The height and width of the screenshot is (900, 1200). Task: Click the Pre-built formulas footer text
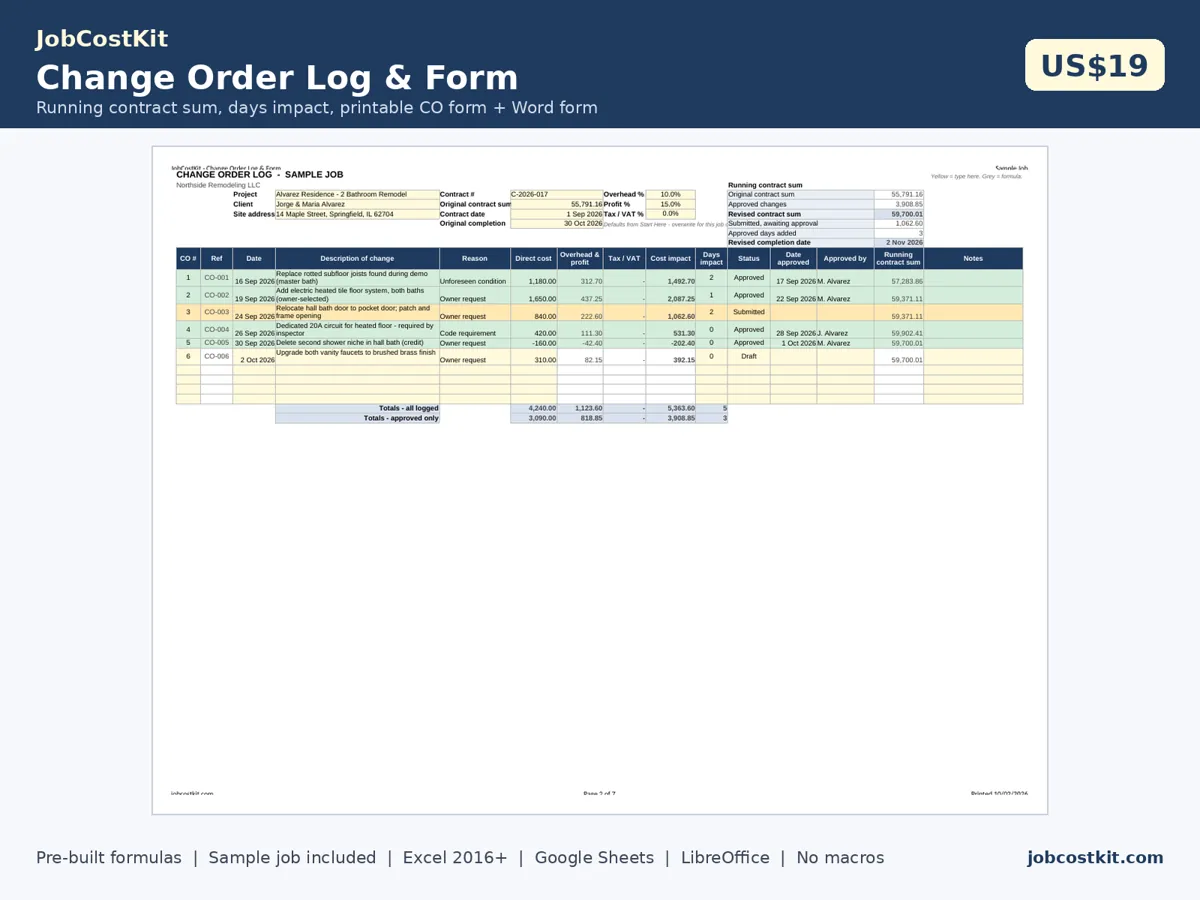[109, 857]
